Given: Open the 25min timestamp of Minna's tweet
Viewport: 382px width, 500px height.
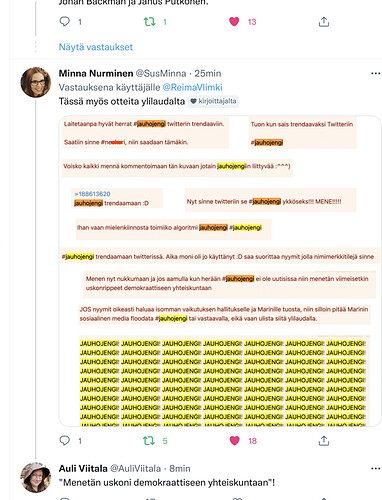Looking at the screenshot, I should pyautogui.click(x=208, y=73).
